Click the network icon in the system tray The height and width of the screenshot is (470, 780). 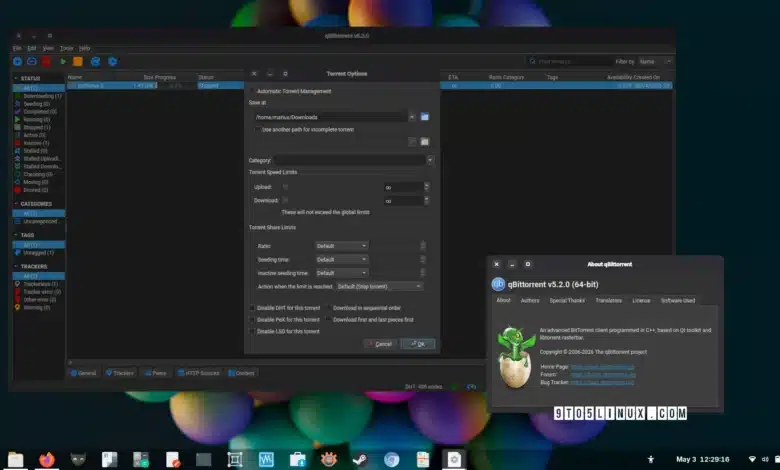click(752, 459)
